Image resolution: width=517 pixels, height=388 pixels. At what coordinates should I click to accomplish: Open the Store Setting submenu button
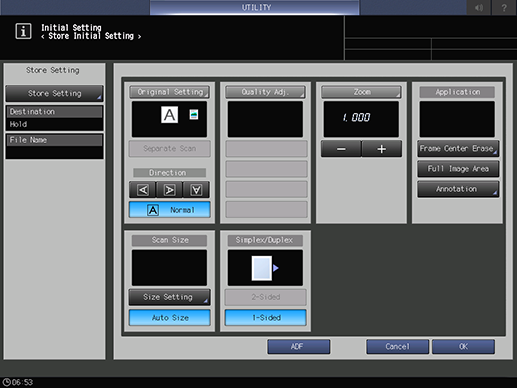pos(54,94)
